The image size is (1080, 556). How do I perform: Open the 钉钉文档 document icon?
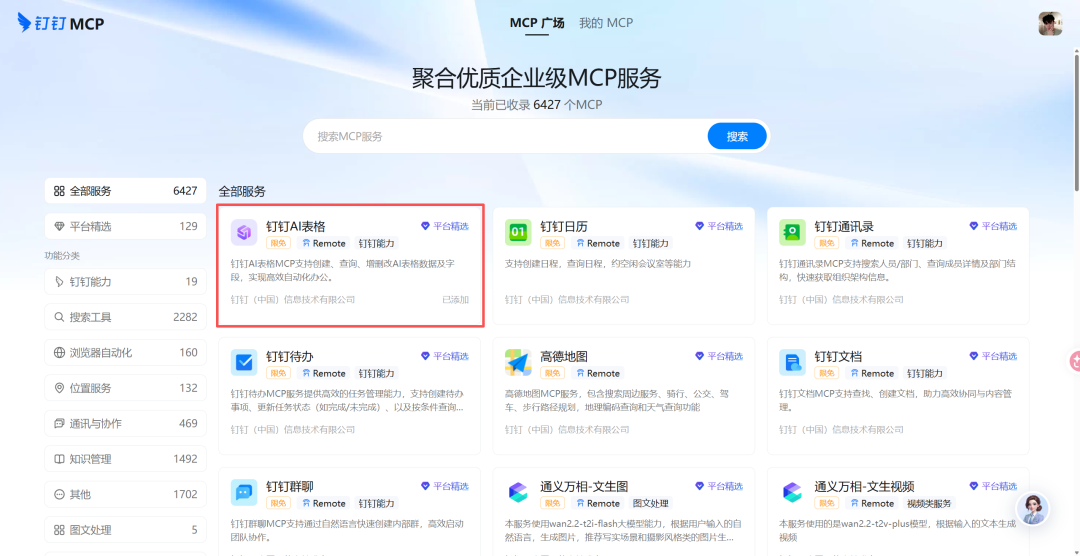pos(792,362)
